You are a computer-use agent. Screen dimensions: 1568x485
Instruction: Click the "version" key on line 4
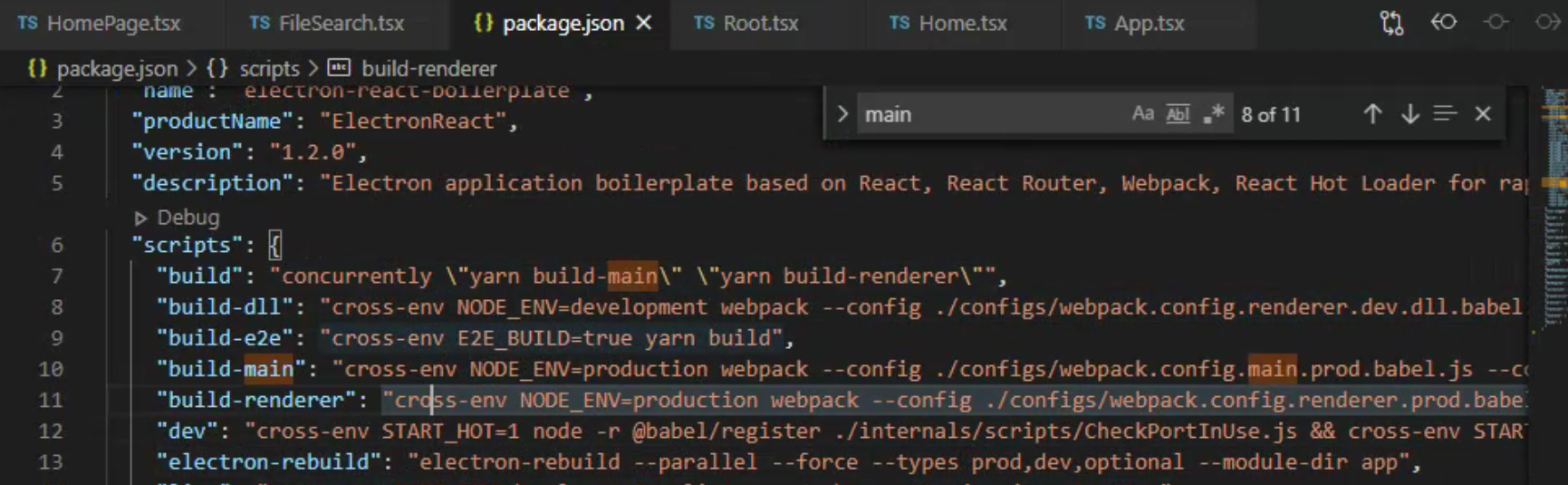(188, 152)
